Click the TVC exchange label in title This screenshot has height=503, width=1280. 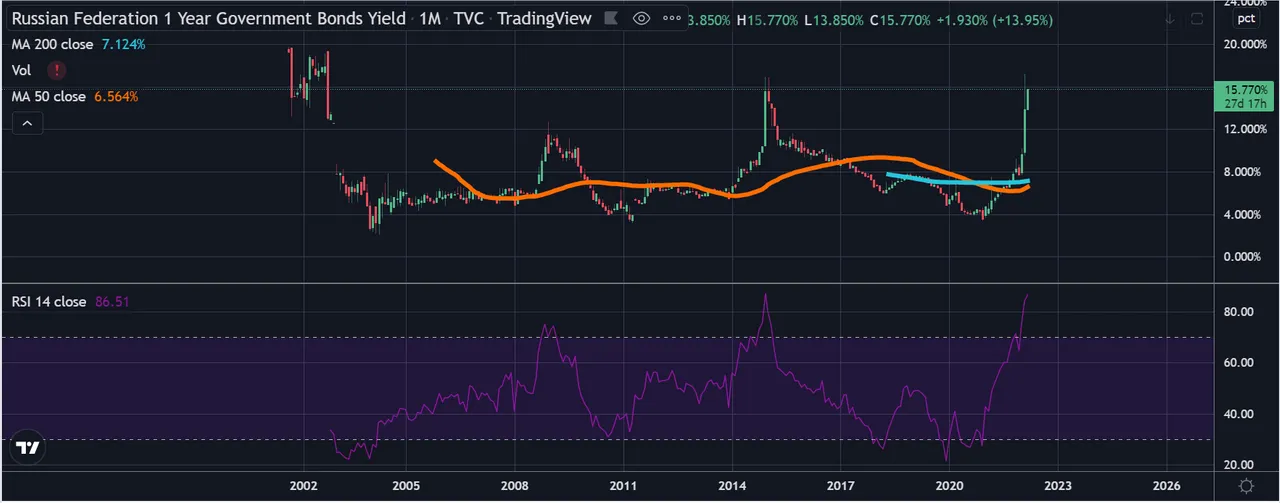coord(469,19)
